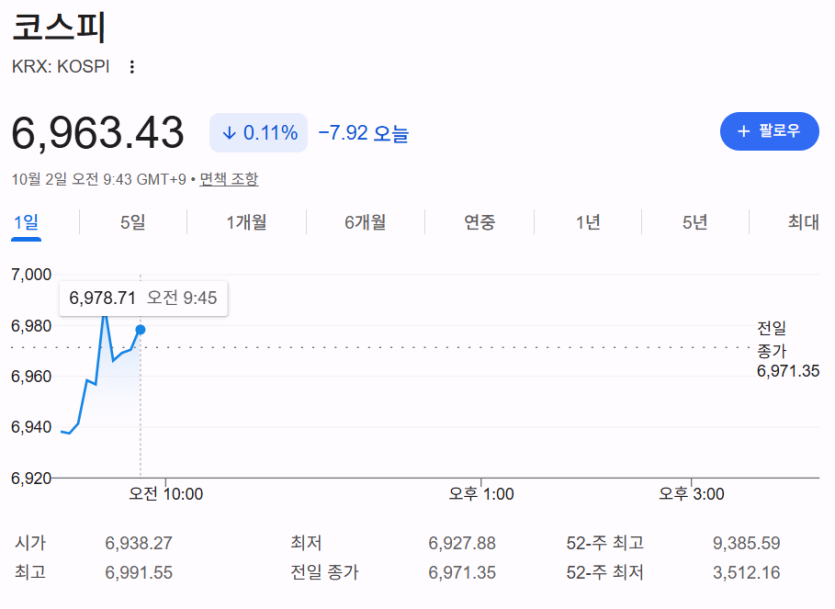Click the current index value 6,963.43

(x=98, y=133)
